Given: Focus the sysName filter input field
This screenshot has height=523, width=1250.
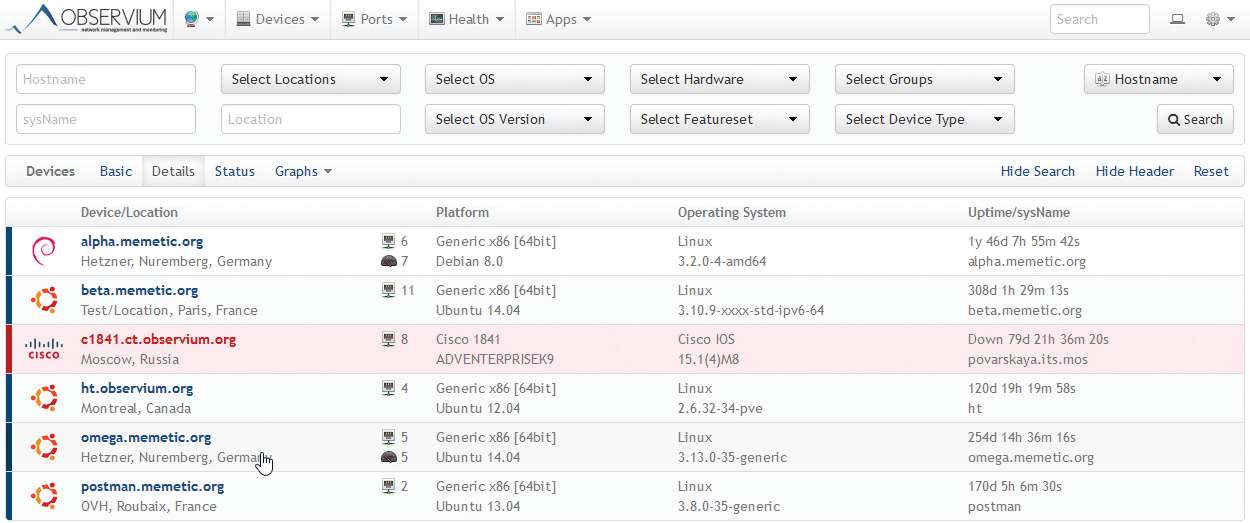Looking at the screenshot, I should (x=106, y=119).
